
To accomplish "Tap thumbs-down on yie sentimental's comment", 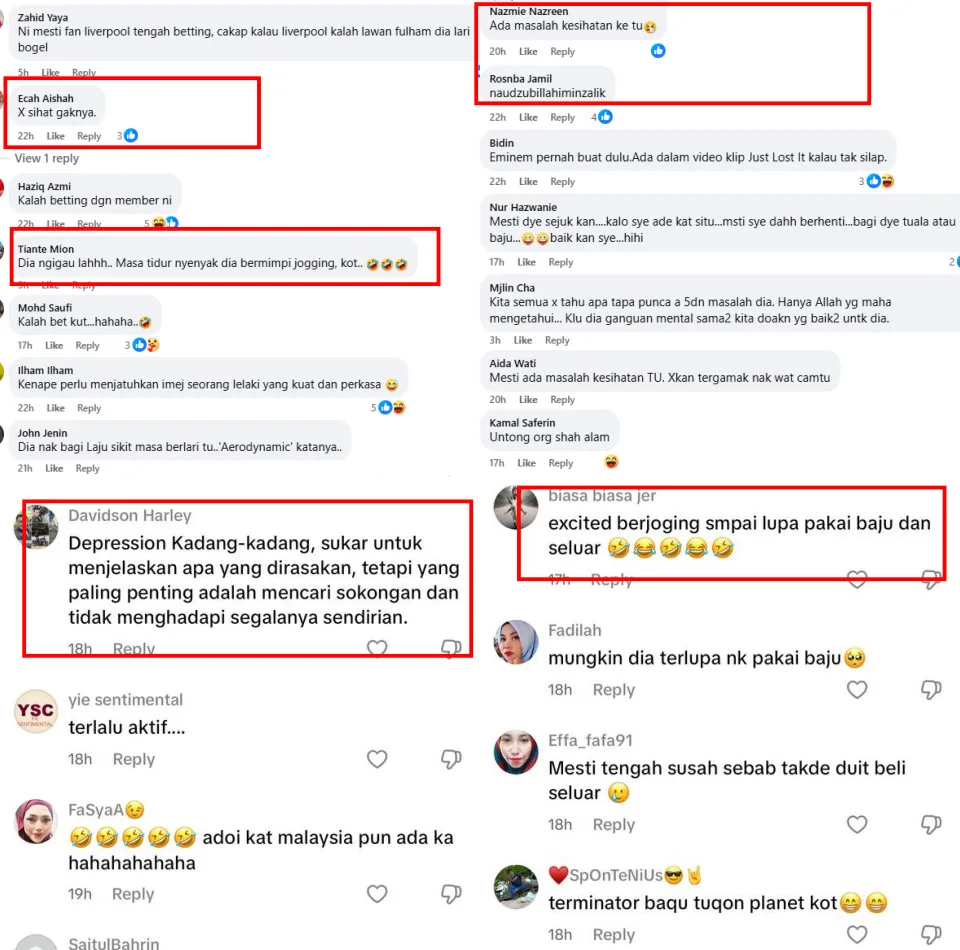I will tap(451, 759).
